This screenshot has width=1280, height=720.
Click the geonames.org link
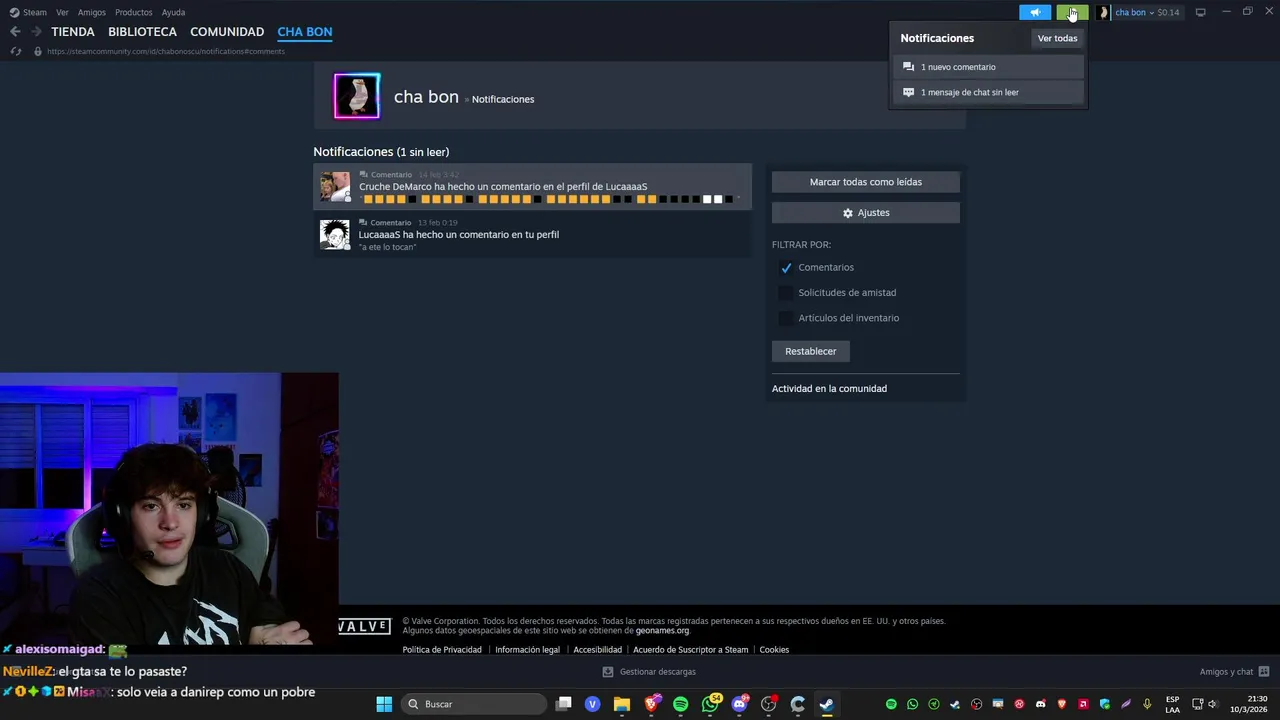click(662, 631)
